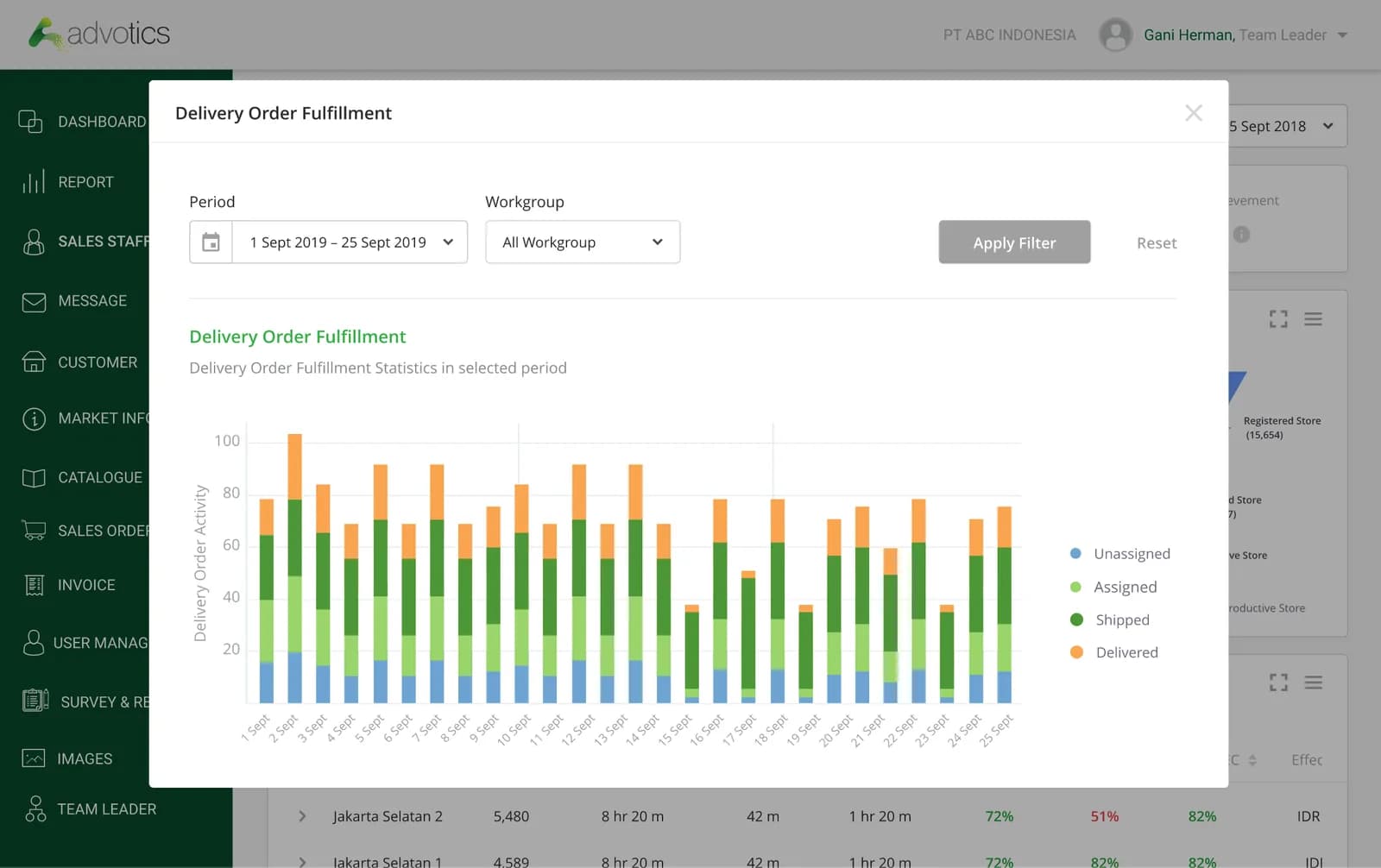Expand the Jakarta Selatan 2 row
This screenshot has height=868, width=1381.
coord(302,816)
